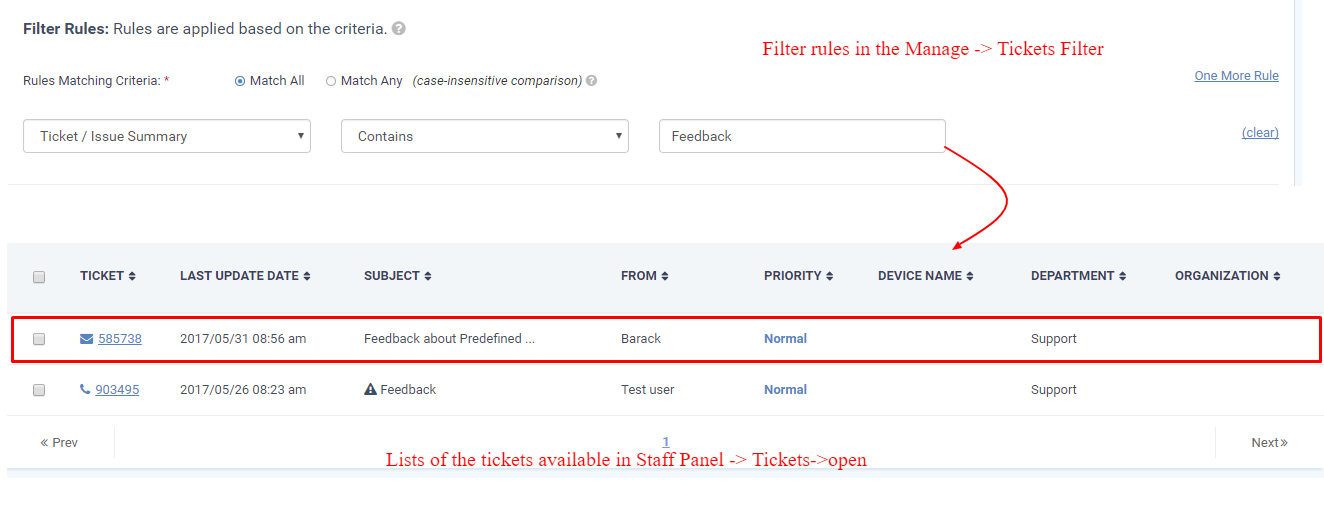The height and width of the screenshot is (505, 1324).
Task: Click warning triangle icon beside Feedback subject
Action: [x=370, y=390]
